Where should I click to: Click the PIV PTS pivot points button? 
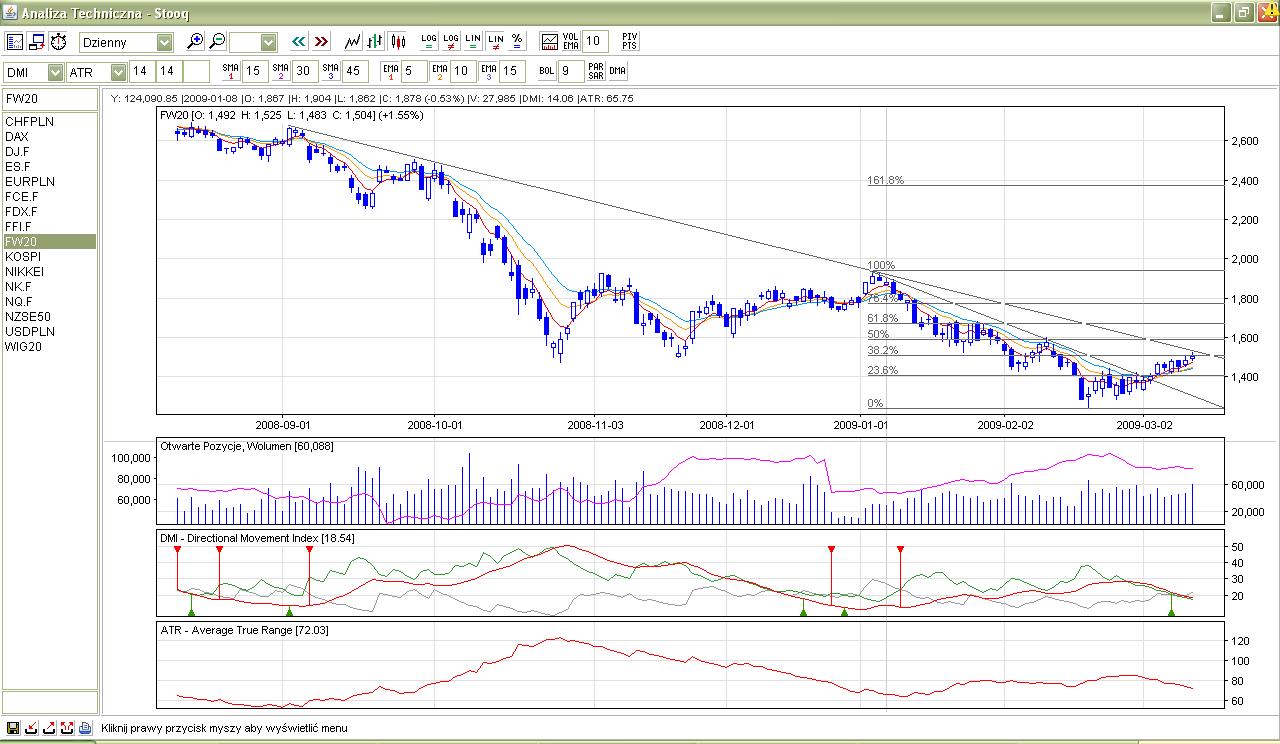(629, 42)
